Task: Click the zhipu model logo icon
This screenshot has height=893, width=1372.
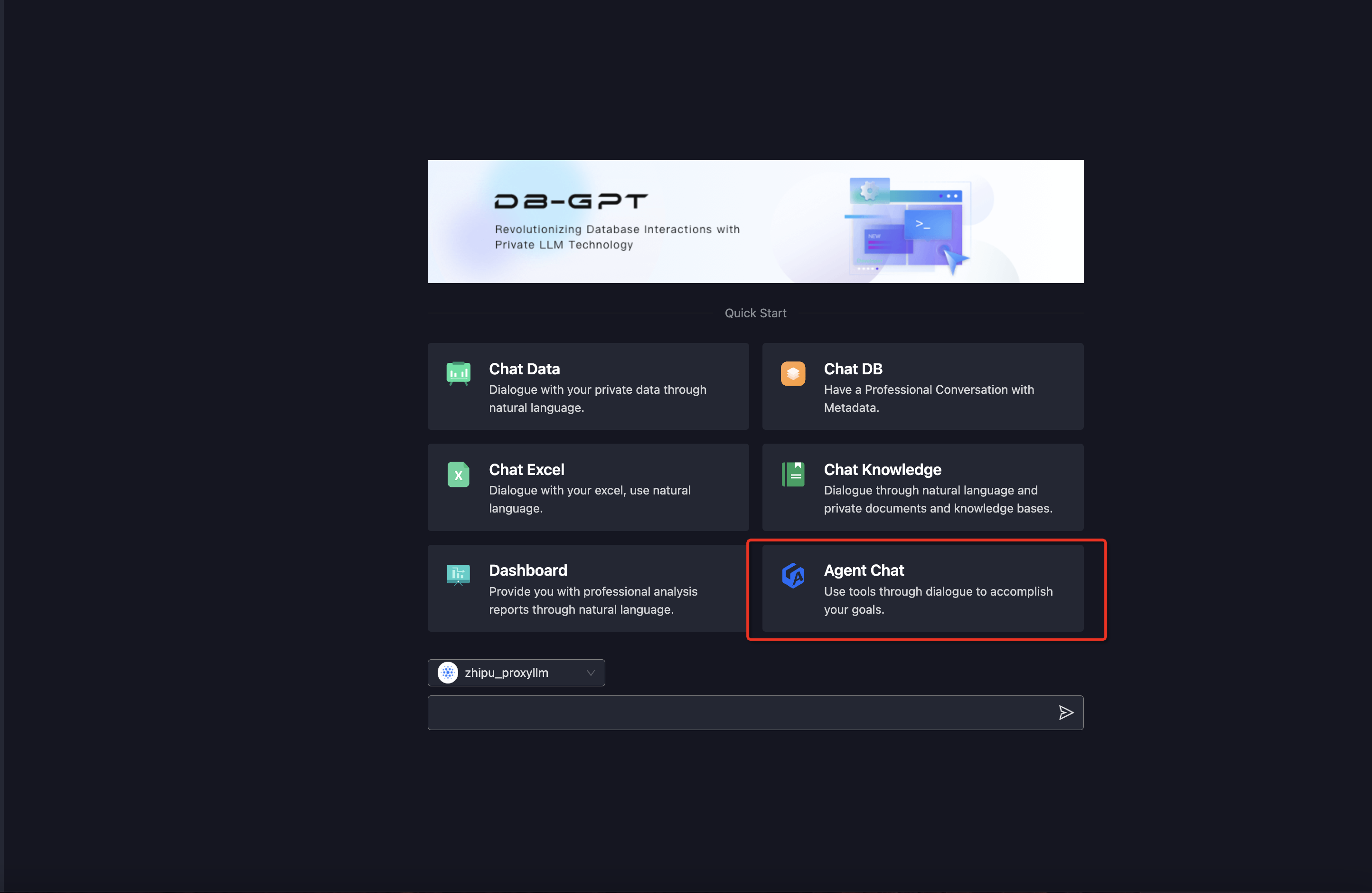Action: tap(448, 673)
